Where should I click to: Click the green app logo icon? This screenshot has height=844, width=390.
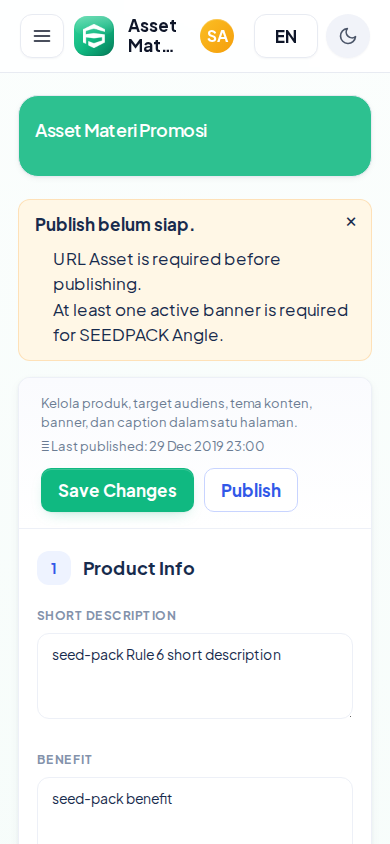coord(94,36)
